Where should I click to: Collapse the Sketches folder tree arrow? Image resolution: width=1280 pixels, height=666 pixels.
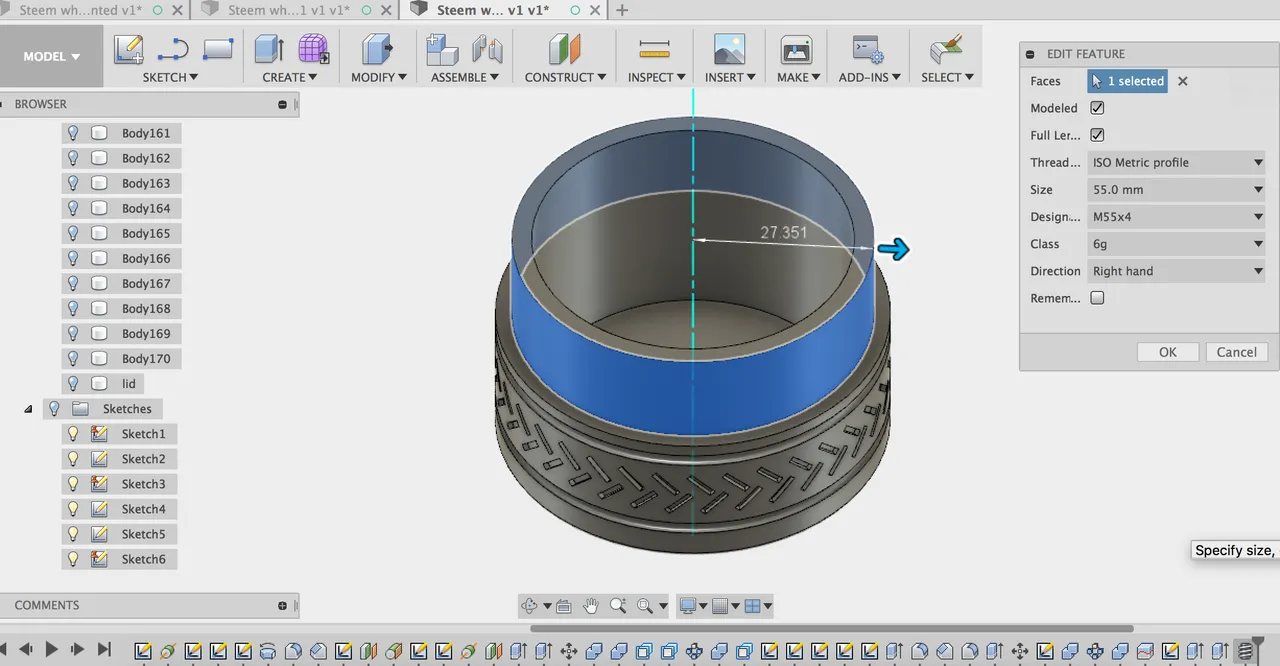pos(28,409)
